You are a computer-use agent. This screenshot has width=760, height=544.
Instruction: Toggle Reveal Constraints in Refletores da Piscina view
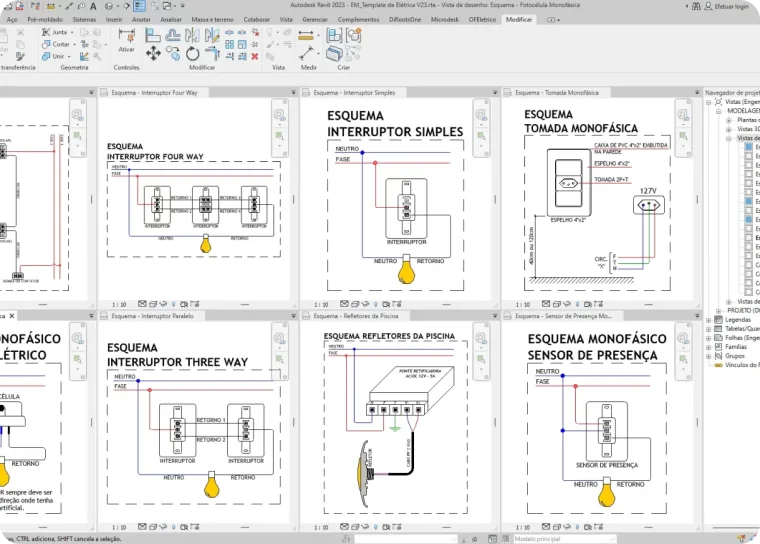[397, 527]
